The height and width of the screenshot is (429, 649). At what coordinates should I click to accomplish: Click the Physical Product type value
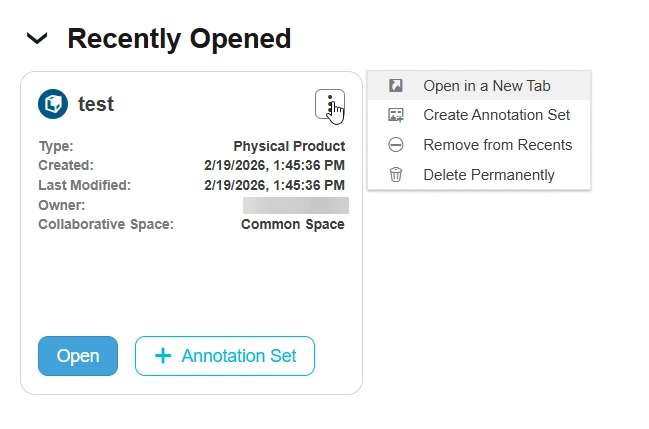point(289,146)
